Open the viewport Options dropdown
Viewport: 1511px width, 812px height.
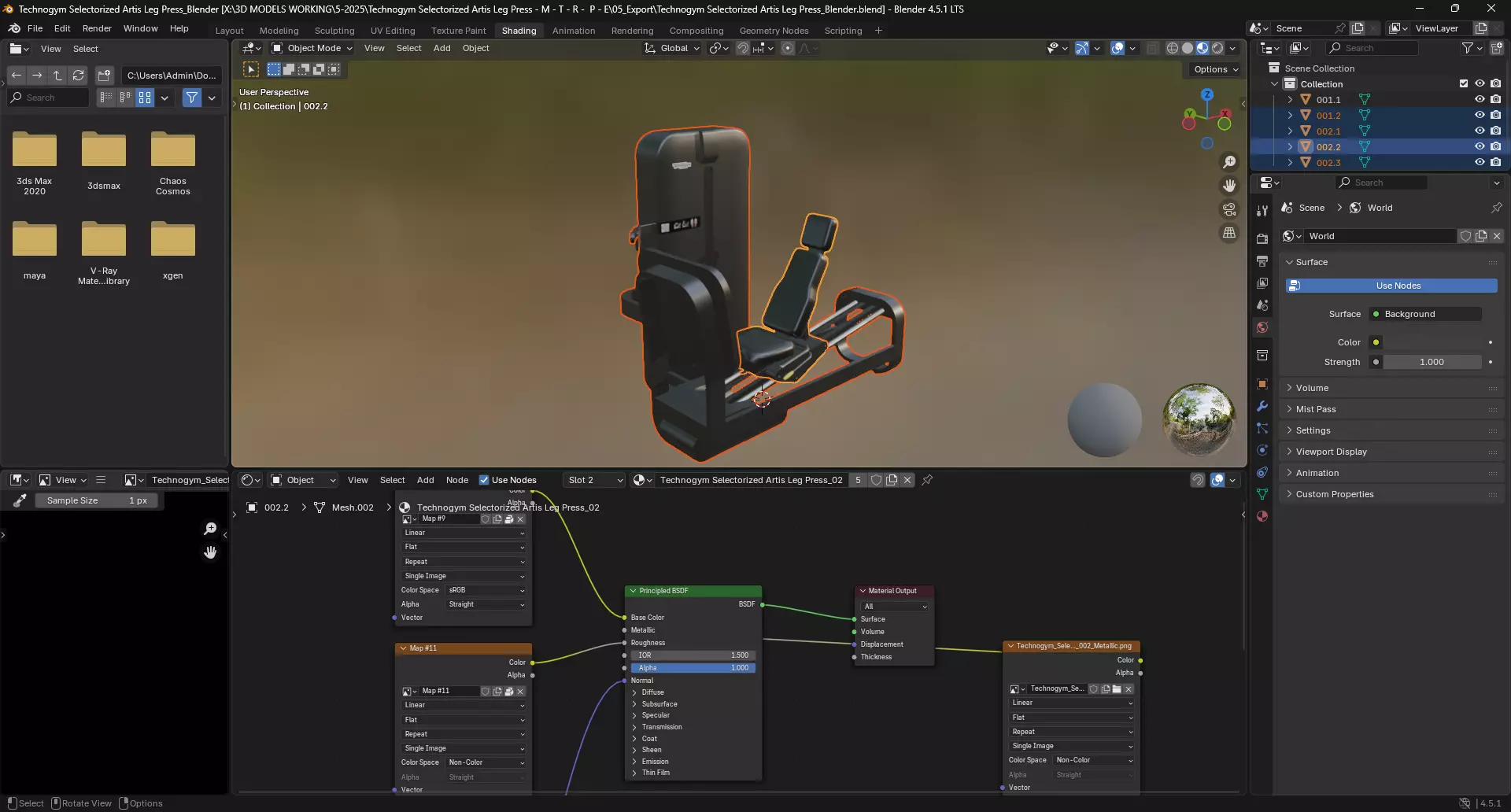[x=1216, y=69]
